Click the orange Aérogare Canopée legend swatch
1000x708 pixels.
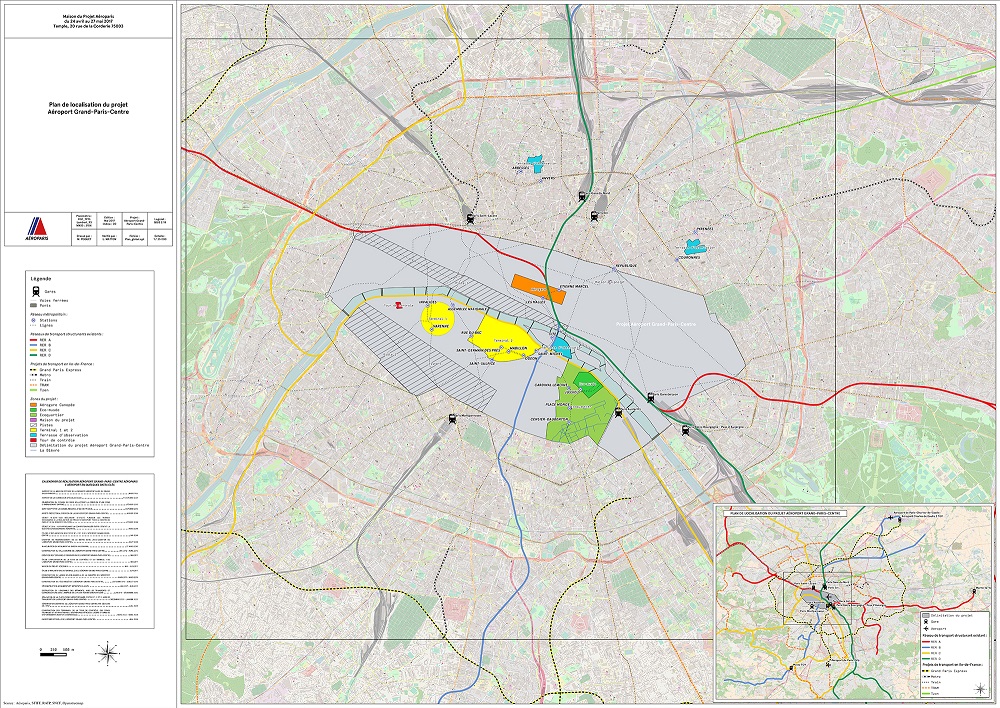pyautogui.click(x=34, y=404)
